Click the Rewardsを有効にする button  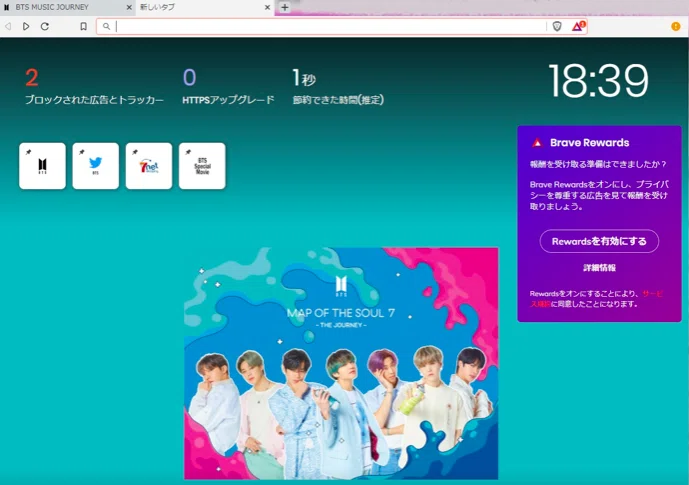pos(599,241)
